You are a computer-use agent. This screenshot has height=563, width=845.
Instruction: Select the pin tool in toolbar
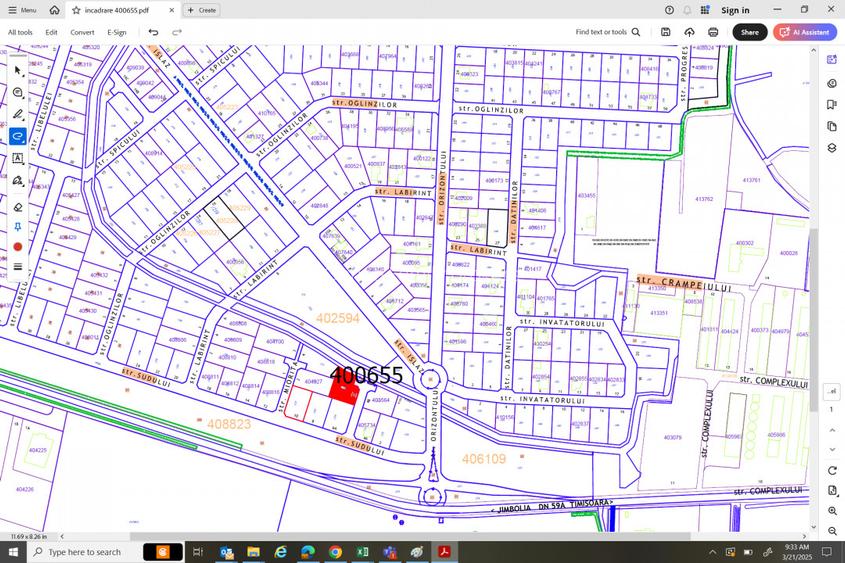pos(18,227)
